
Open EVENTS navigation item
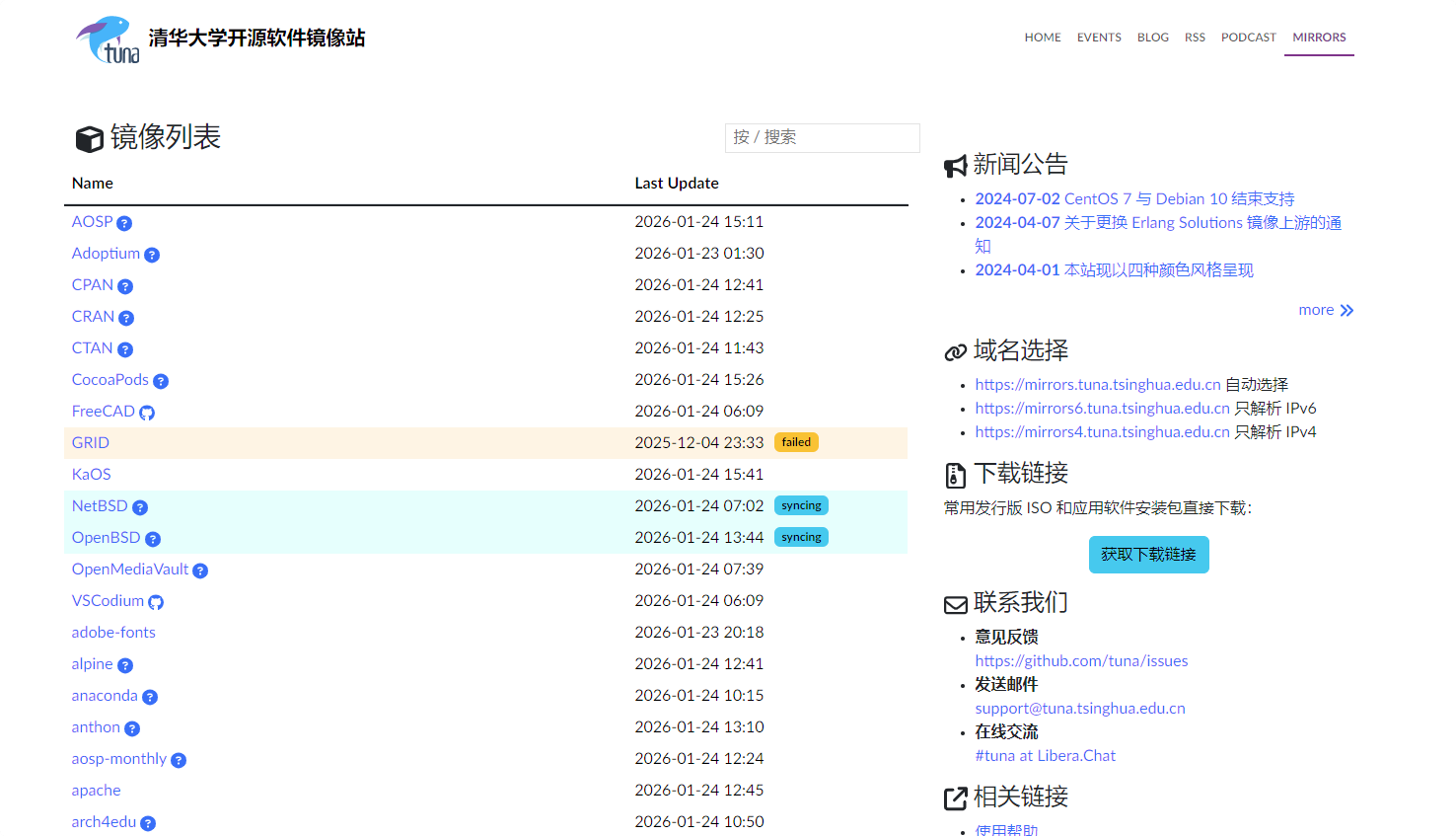pyautogui.click(x=1099, y=38)
